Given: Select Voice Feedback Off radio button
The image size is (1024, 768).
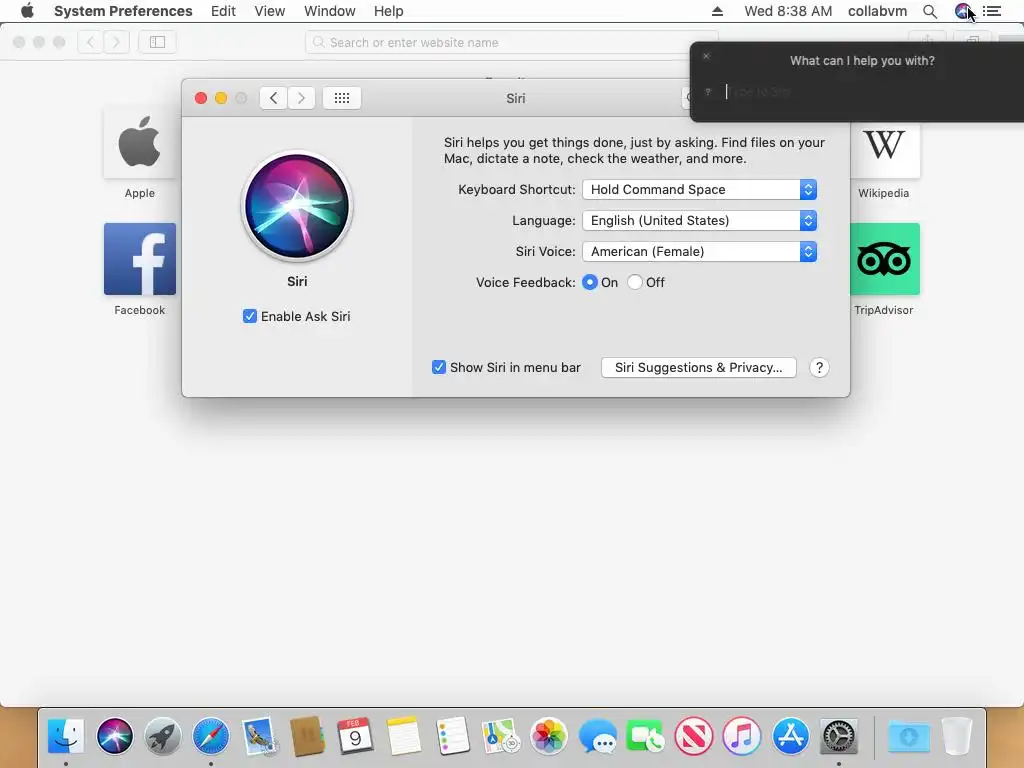Looking at the screenshot, I should point(635,282).
